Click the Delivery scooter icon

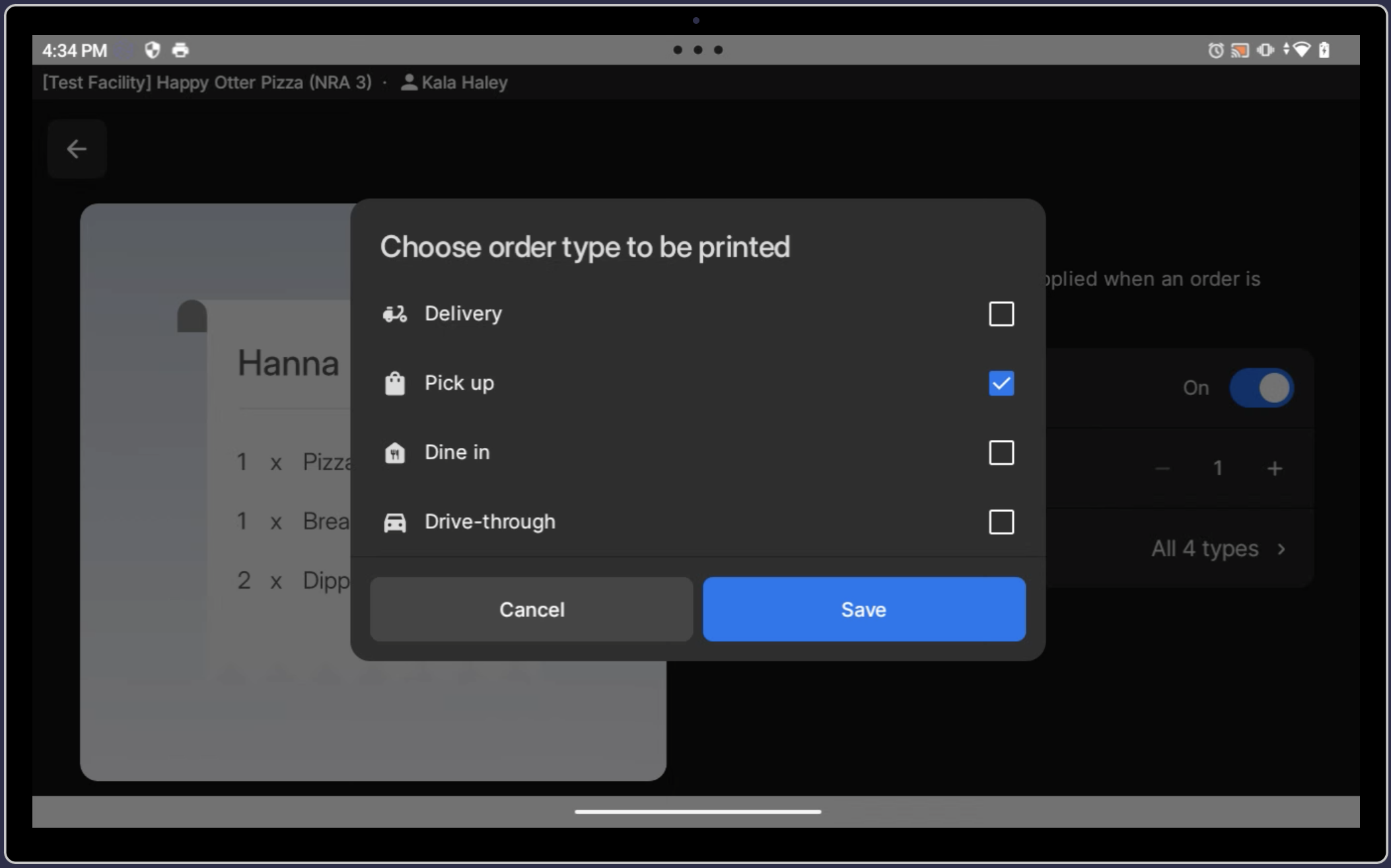tap(395, 314)
